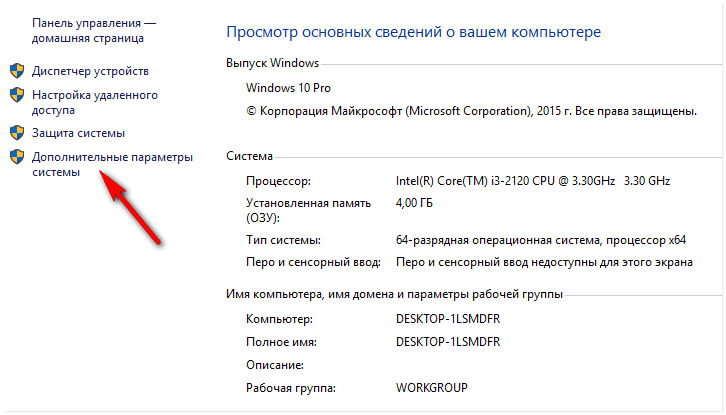Viewport: 726px width, 415px height.
Task: Click the 'Полное имя:' label
Action: 281,342
